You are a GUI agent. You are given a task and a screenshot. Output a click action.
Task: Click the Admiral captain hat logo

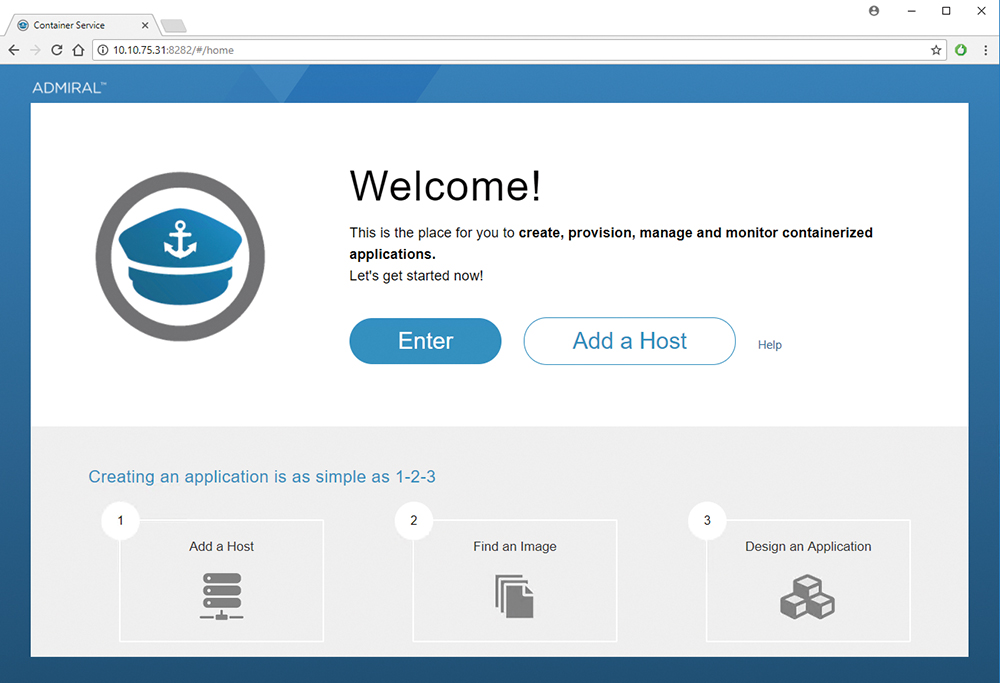(180, 256)
